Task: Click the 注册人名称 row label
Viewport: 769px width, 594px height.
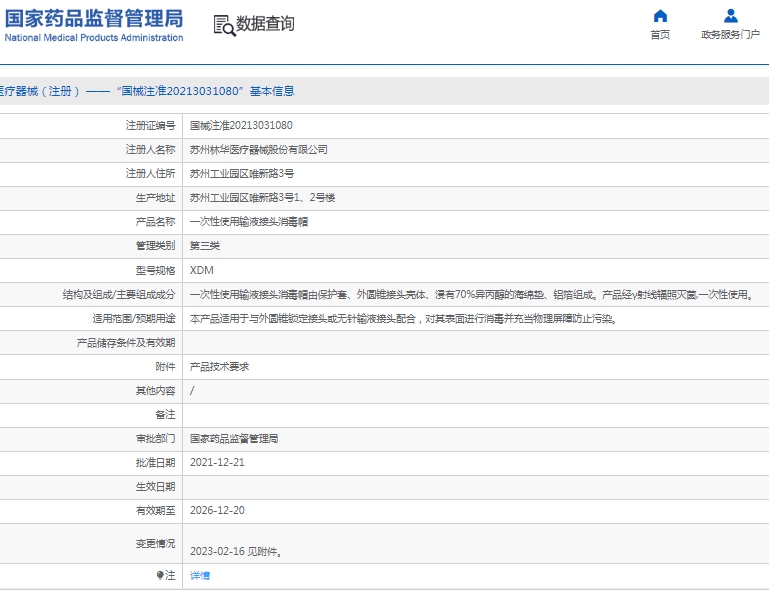Action: 151,150
